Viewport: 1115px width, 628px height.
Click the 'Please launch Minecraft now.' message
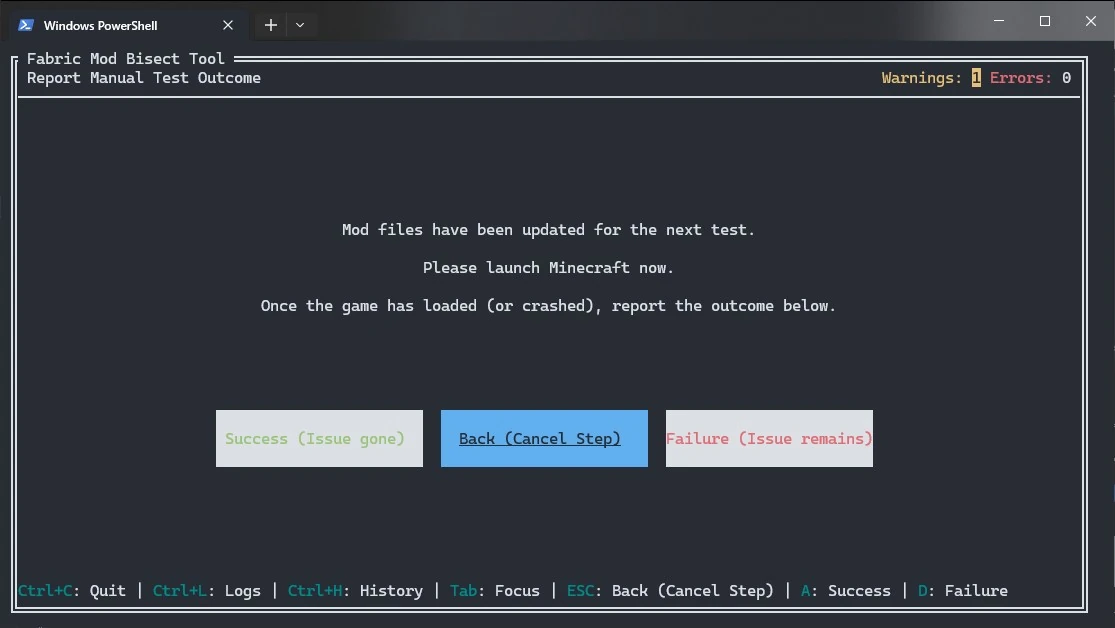coord(548,267)
